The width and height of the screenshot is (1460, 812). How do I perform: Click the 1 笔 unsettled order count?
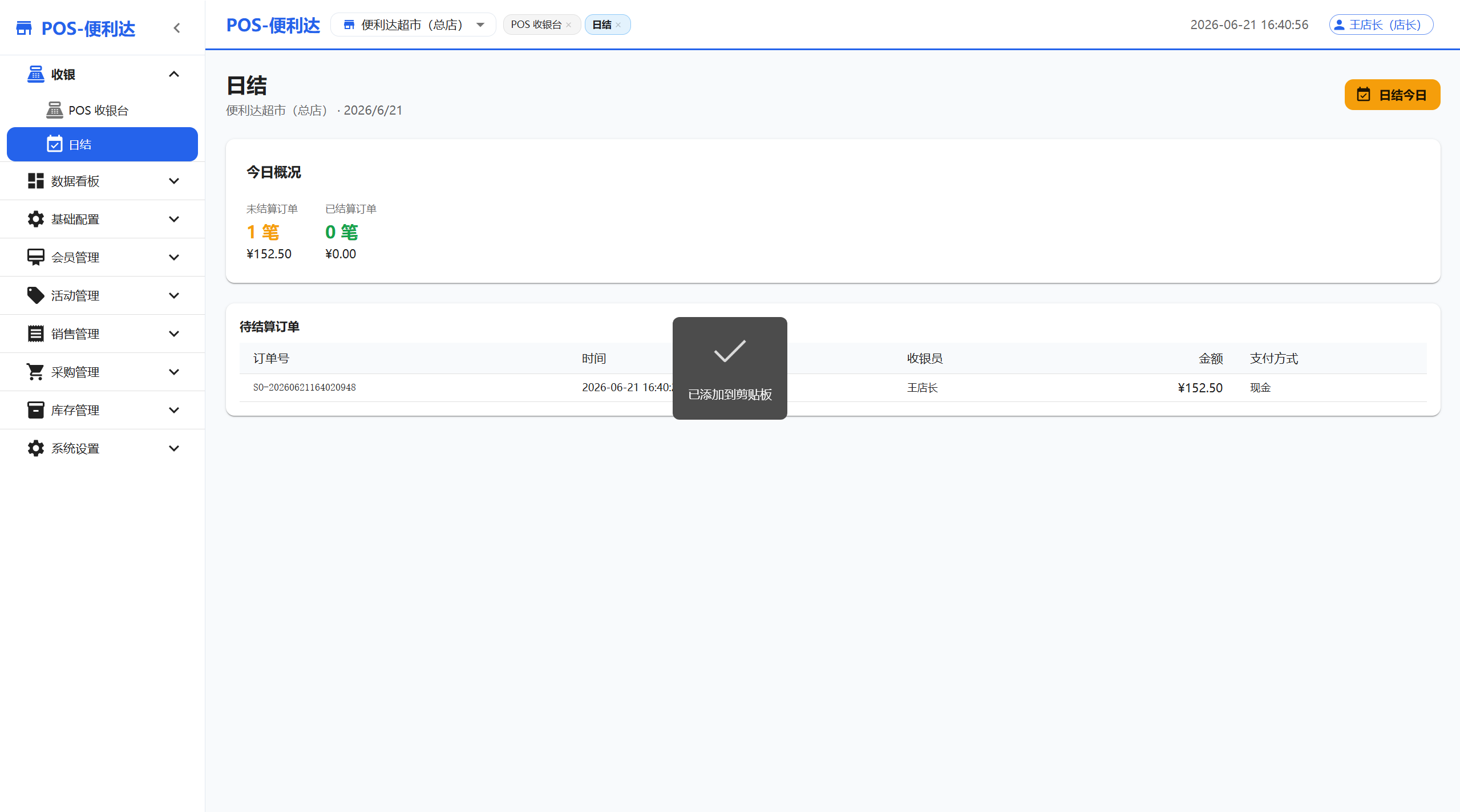click(x=263, y=232)
